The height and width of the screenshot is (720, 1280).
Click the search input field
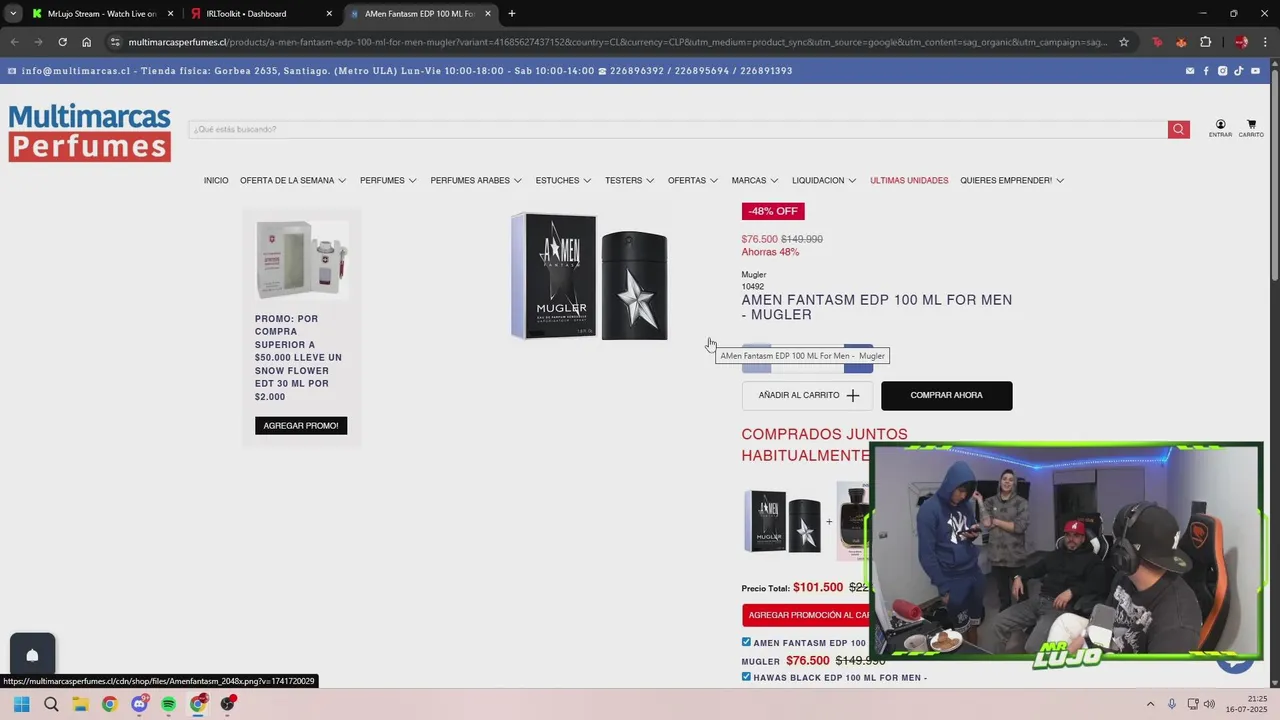tap(678, 129)
